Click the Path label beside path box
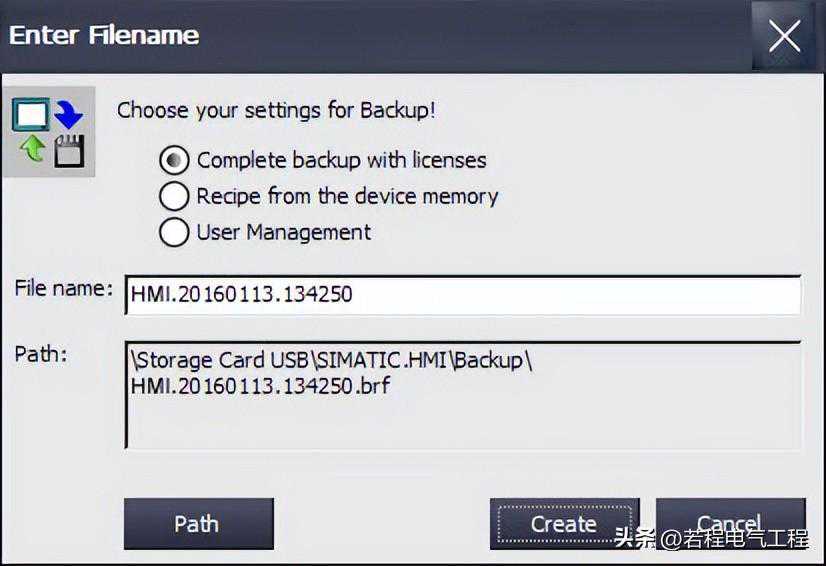826x566 pixels. point(41,353)
